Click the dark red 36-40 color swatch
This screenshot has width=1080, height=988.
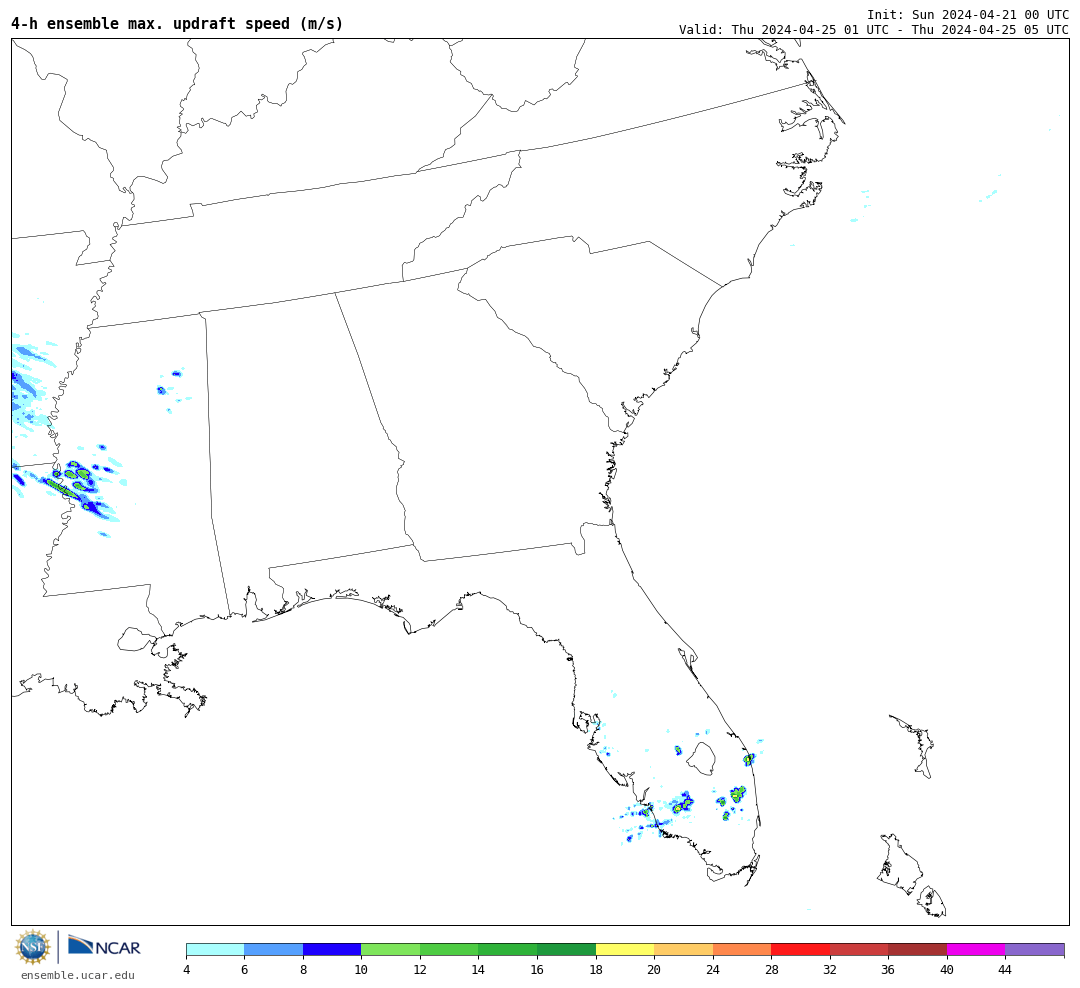[x=917, y=949]
